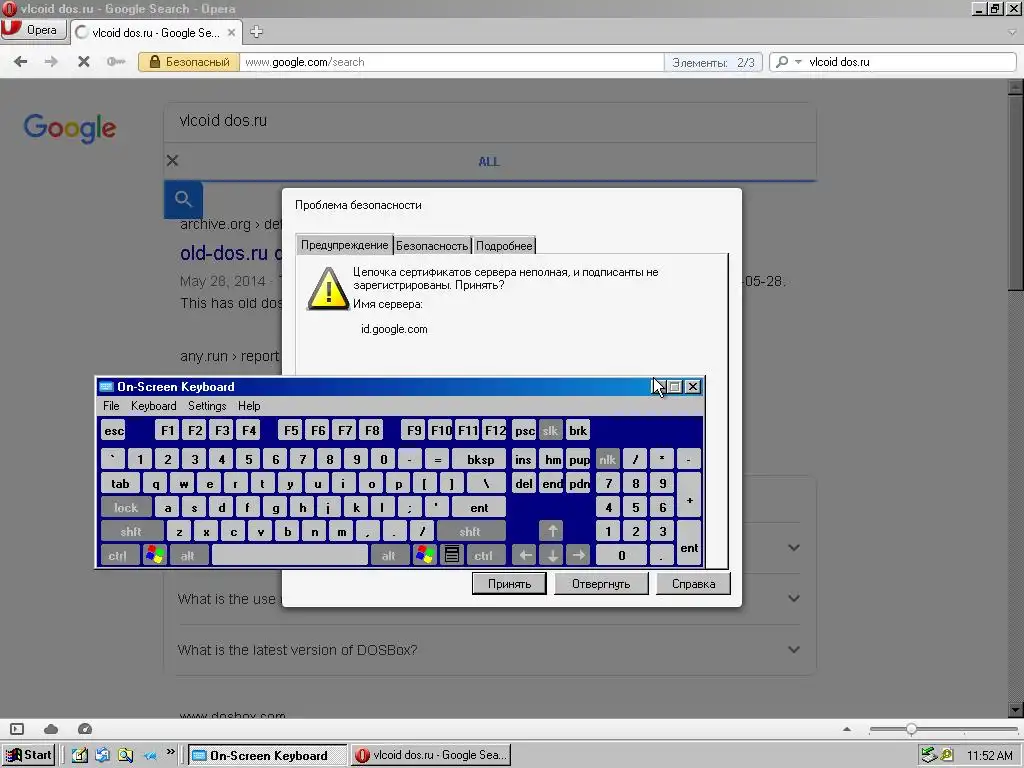
Task: Click the Безопасный security badge
Action: click(x=189, y=62)
